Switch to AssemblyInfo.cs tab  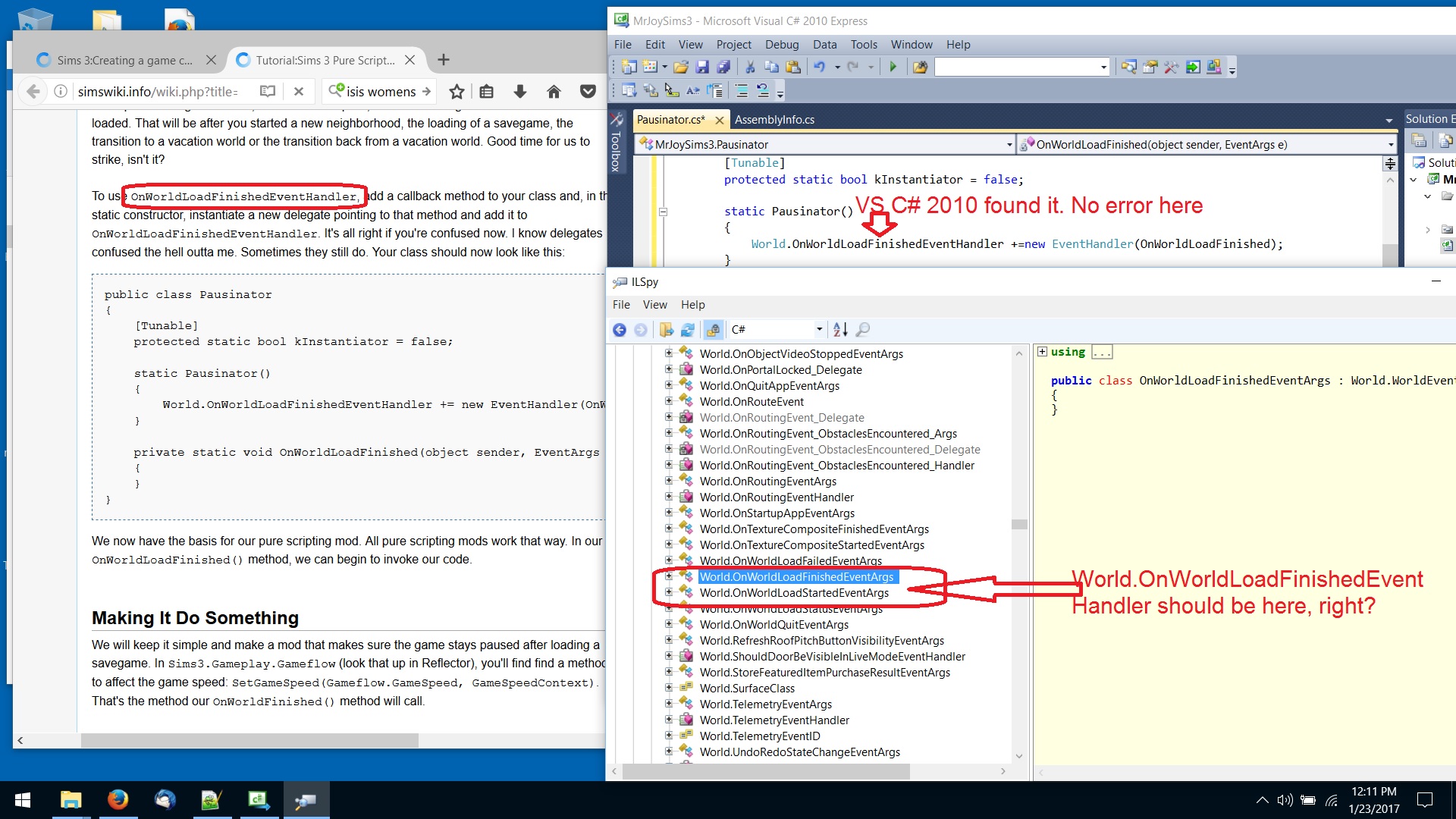click(773, 120)
